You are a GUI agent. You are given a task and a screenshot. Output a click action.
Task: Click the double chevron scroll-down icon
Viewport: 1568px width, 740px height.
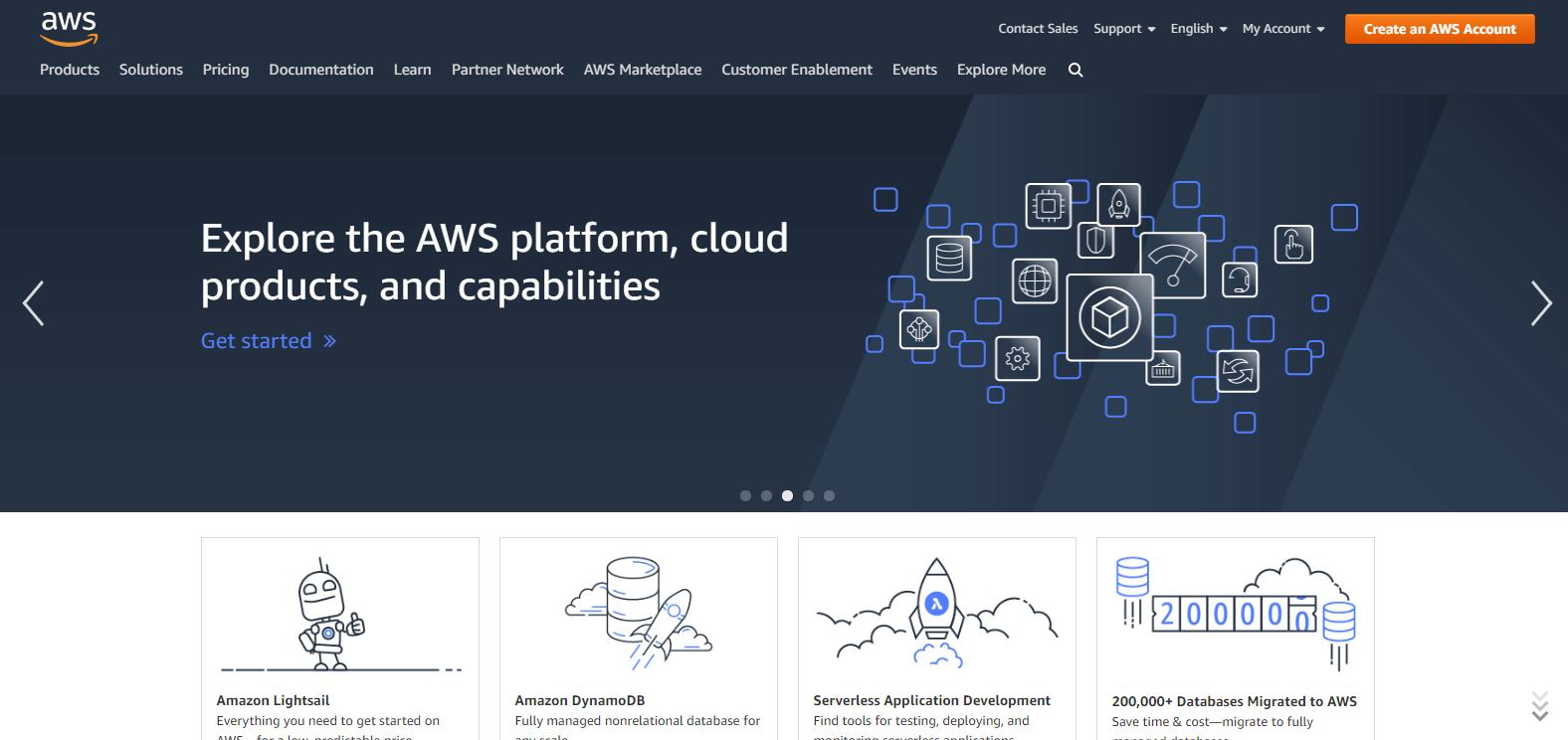(1540, 705)
